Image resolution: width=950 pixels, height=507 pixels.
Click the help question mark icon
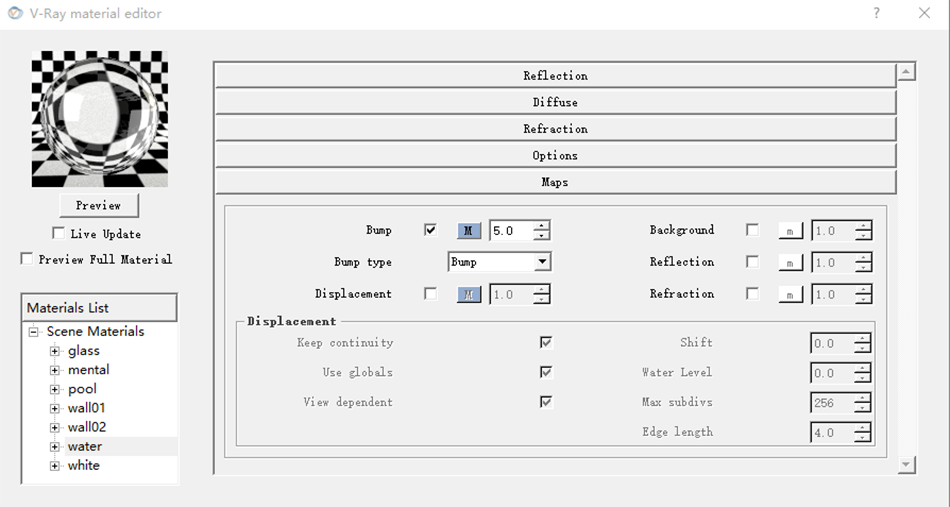[877, 13]
